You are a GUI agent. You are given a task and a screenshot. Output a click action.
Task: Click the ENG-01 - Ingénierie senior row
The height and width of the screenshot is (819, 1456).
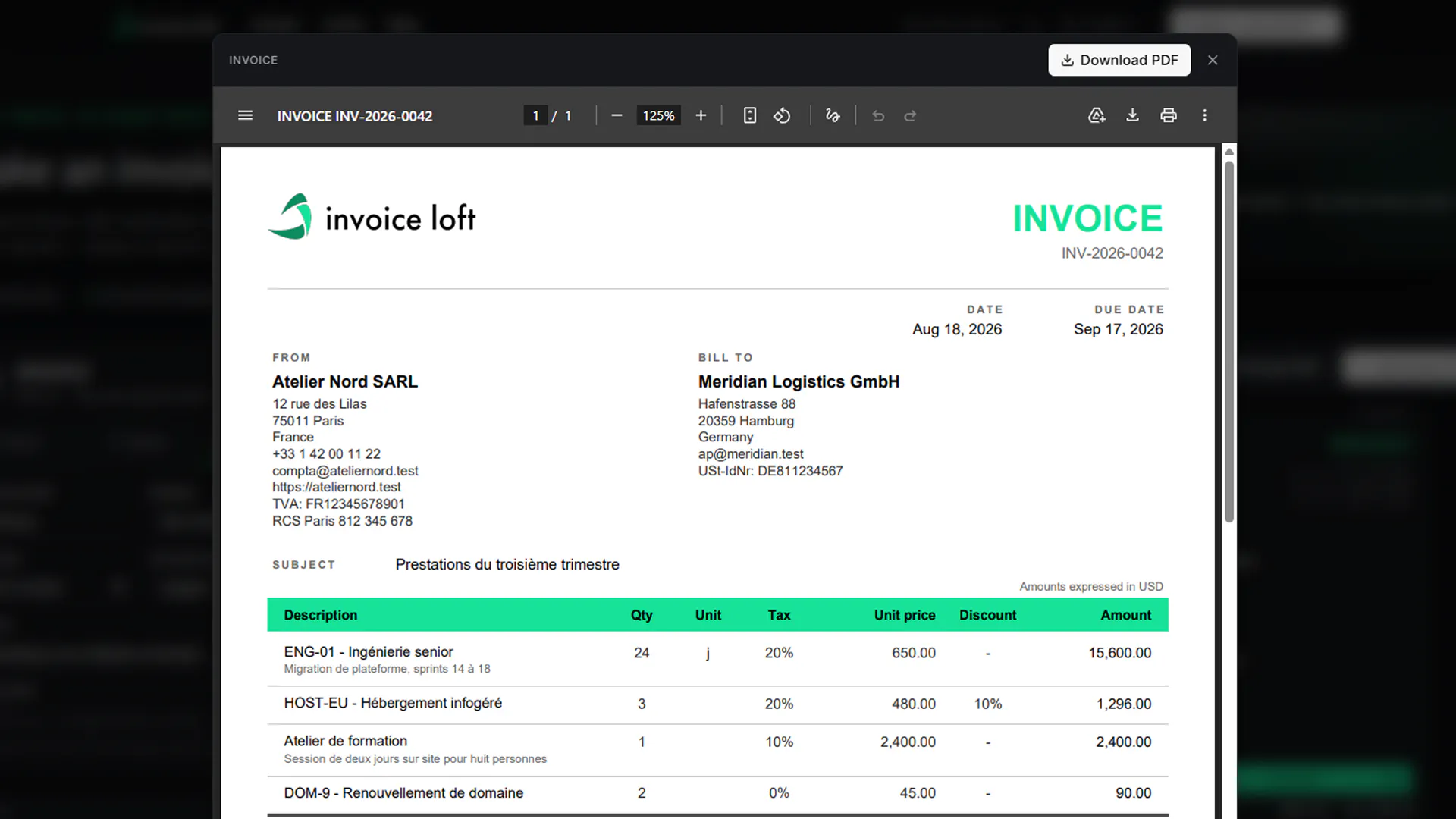[x=717, y=659]
